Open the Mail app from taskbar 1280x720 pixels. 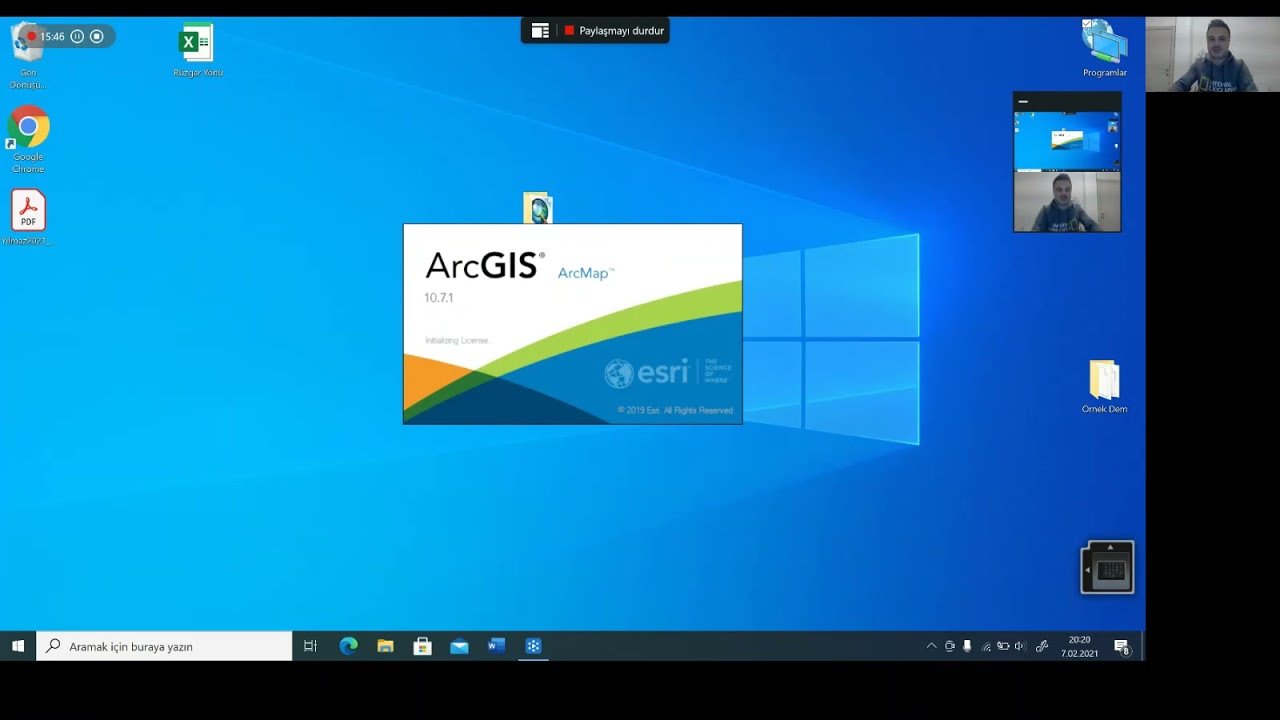(459, 646)
